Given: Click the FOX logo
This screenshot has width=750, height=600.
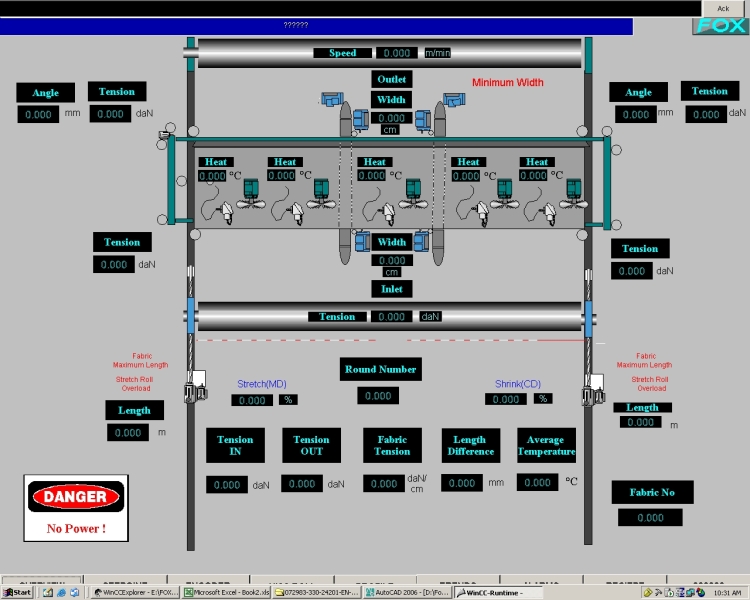Looking at the screenshot, I should (x=720, y=26).
